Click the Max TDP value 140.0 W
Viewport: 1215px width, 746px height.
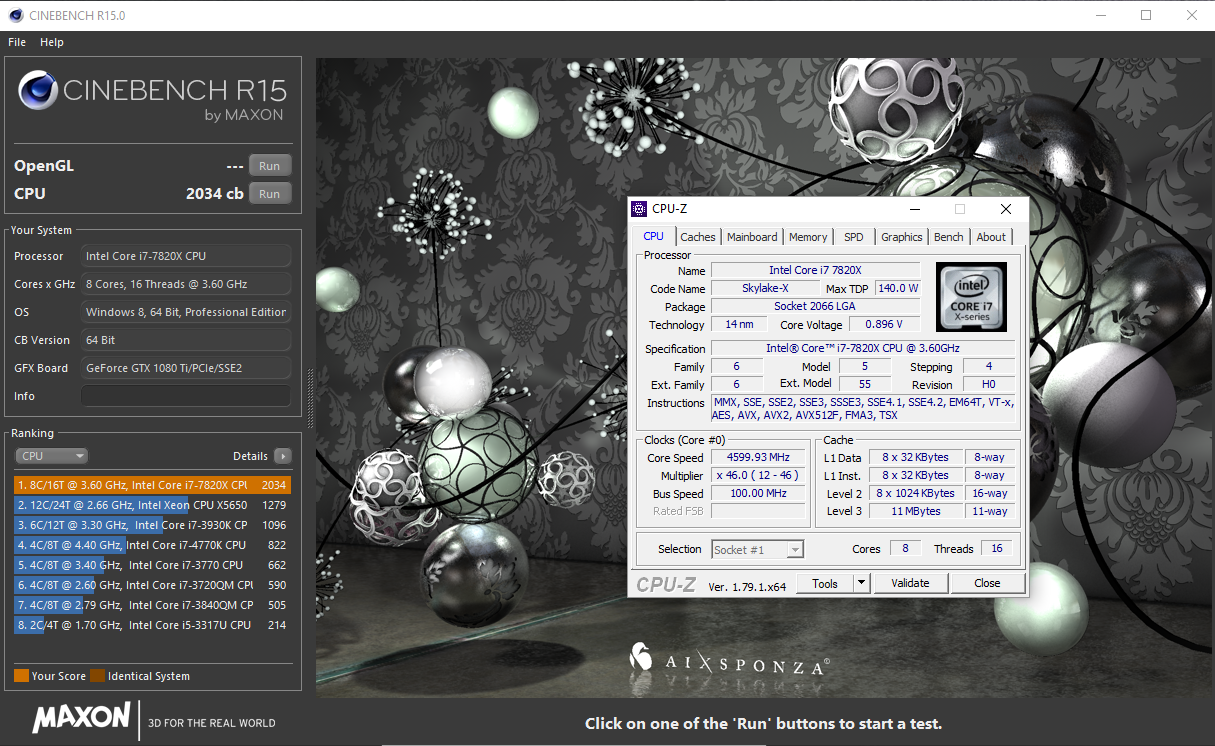898,288
